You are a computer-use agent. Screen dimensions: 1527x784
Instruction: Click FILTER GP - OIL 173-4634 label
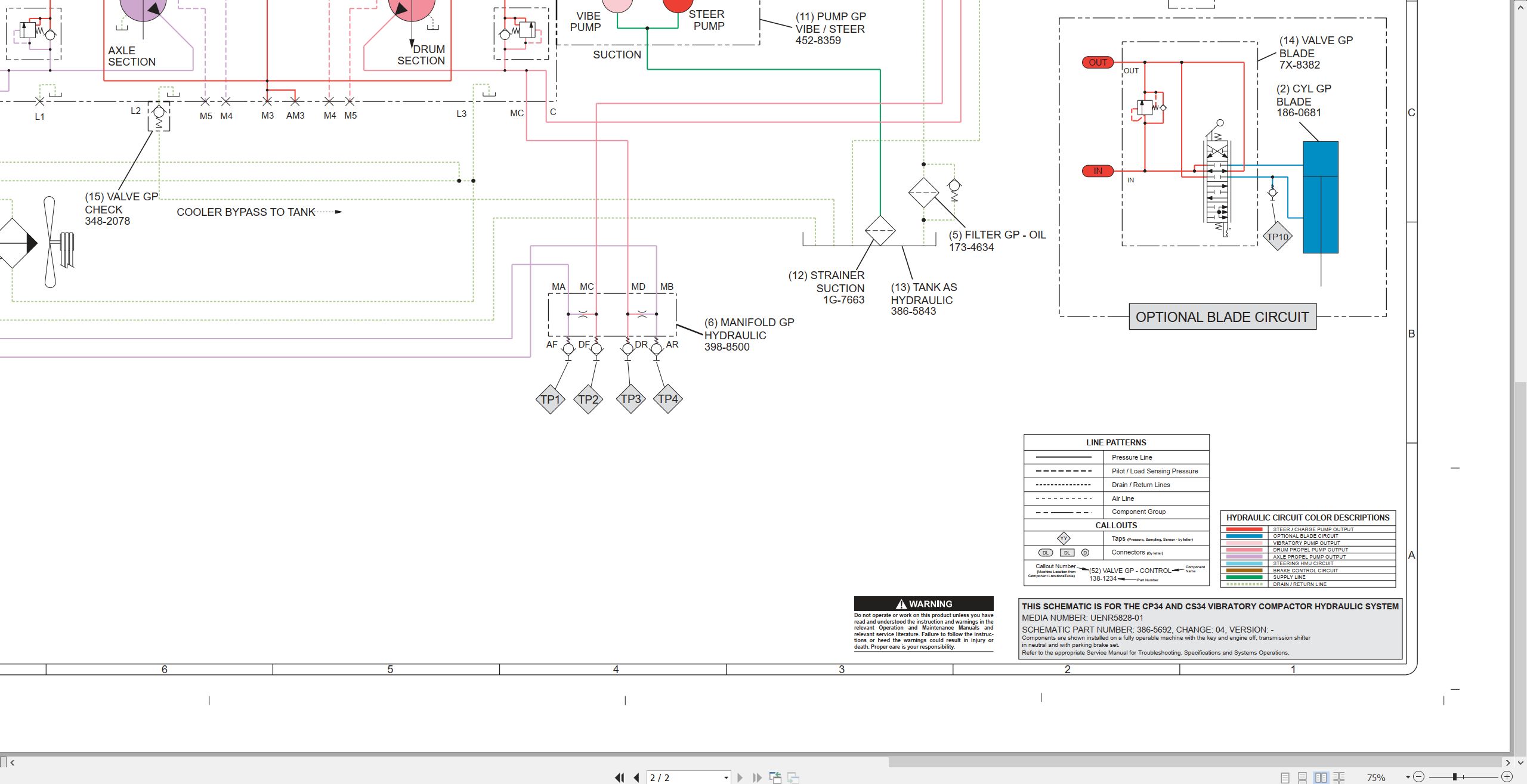pos(997,241)
